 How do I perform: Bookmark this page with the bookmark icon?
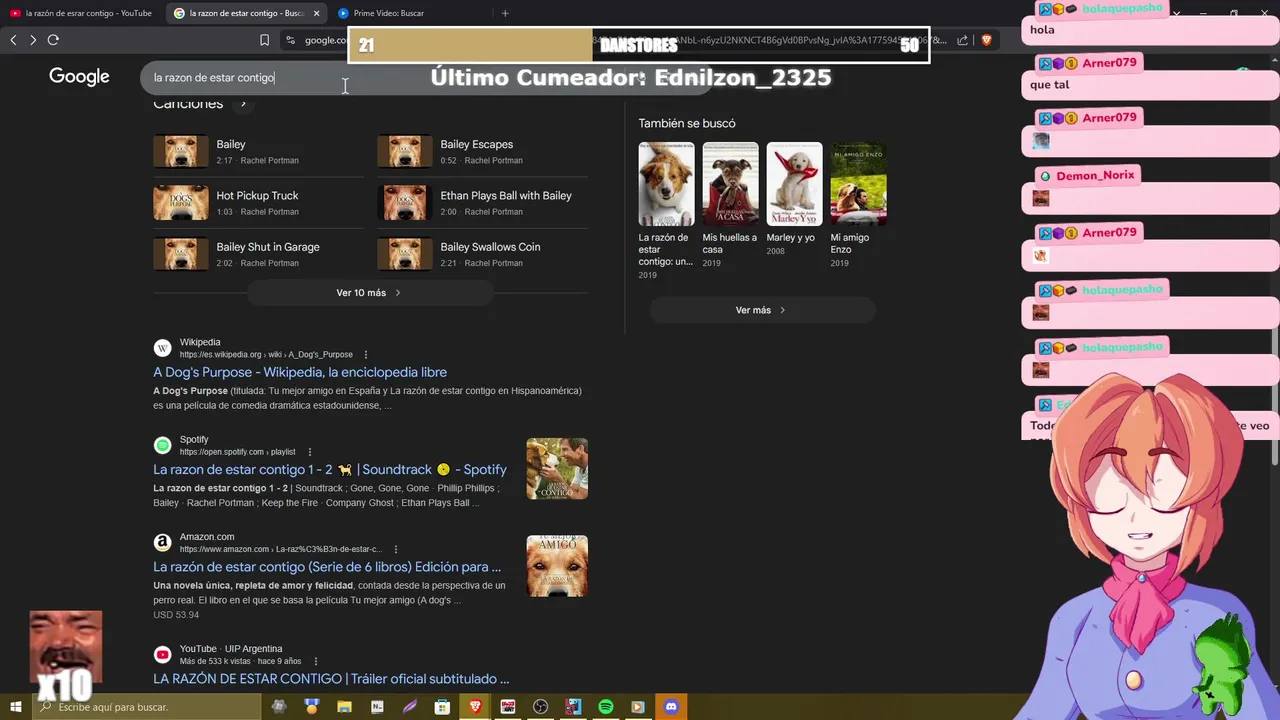(264, 40)
